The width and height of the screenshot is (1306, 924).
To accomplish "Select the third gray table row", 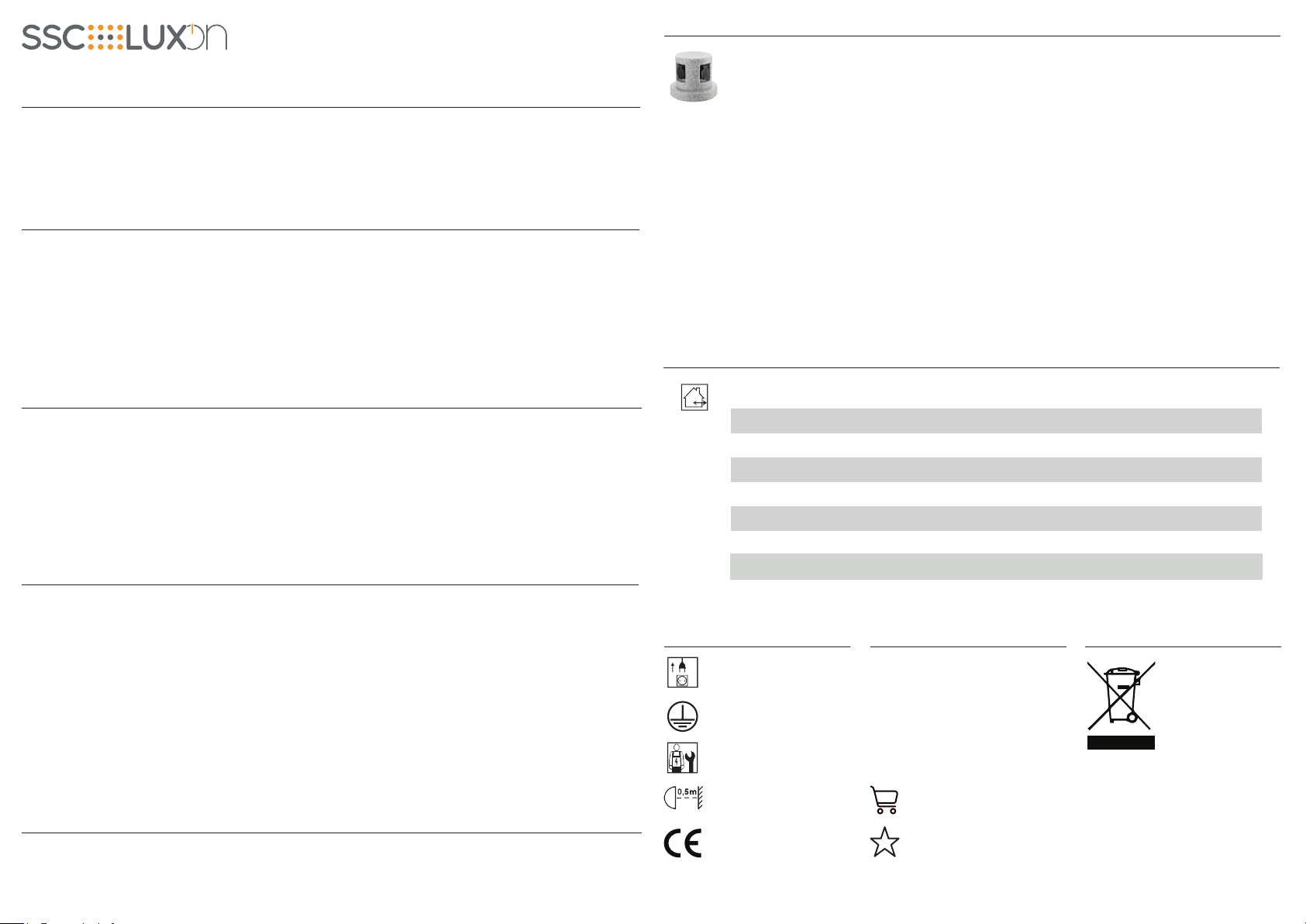I will tap(996, 518).
